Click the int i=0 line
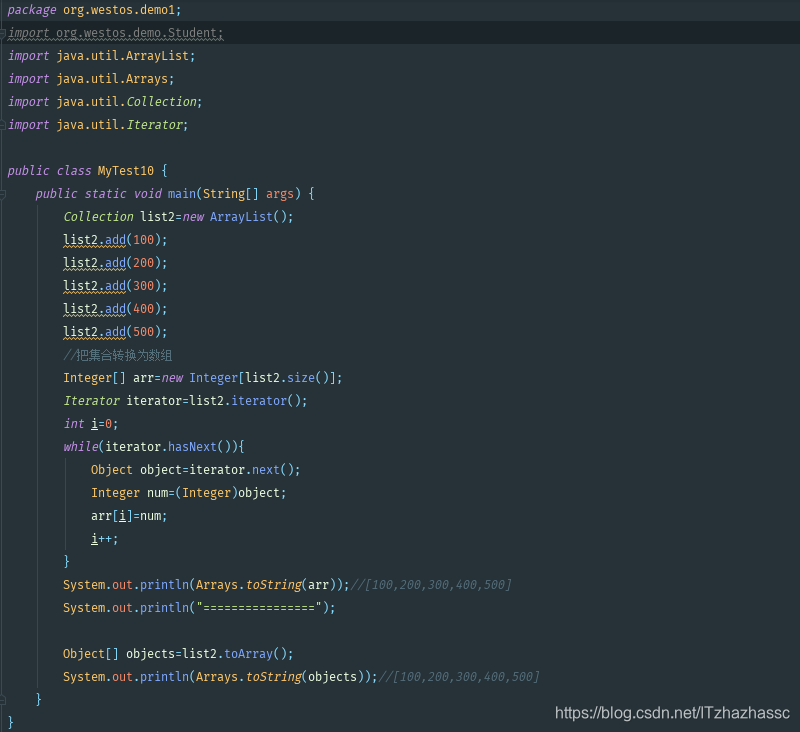The height and width of the screenshot is (732, 800). 91,424
